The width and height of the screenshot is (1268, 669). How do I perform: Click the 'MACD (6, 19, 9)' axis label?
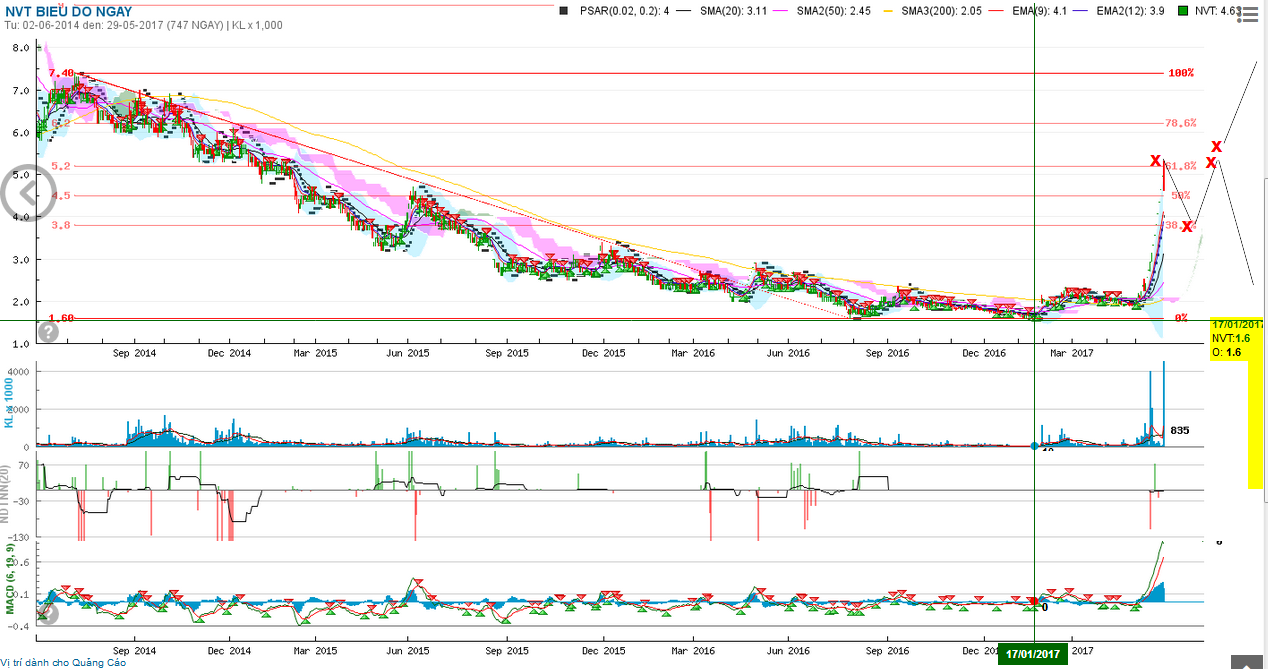(8, 579)
